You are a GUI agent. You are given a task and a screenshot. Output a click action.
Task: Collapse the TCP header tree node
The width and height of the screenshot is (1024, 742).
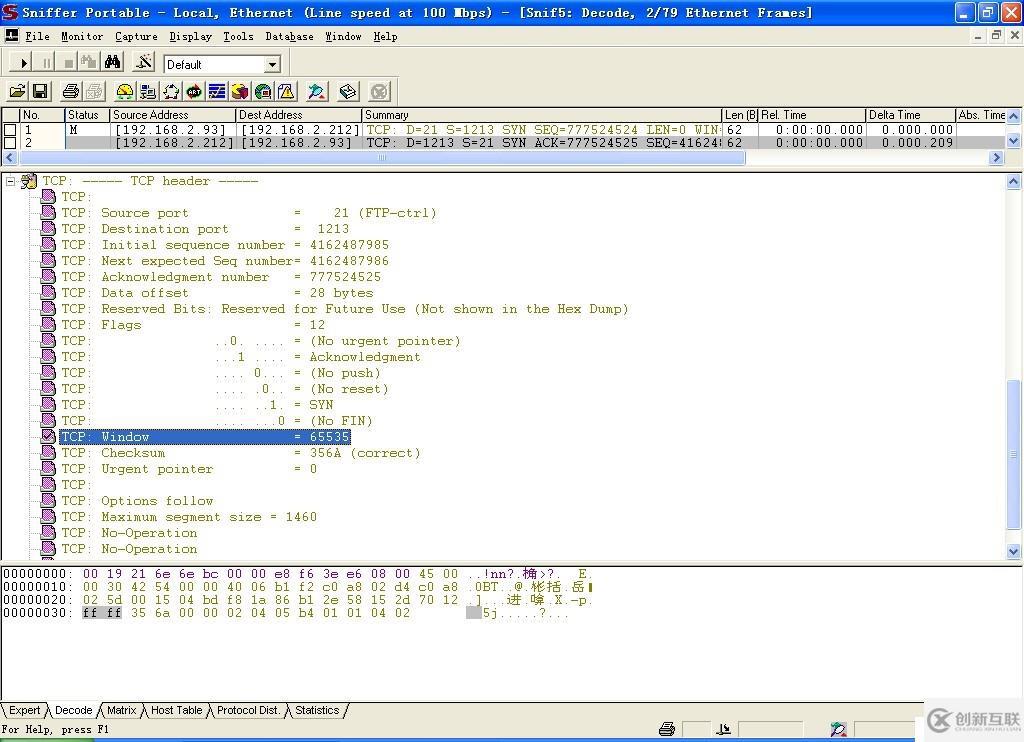(10, 181)
